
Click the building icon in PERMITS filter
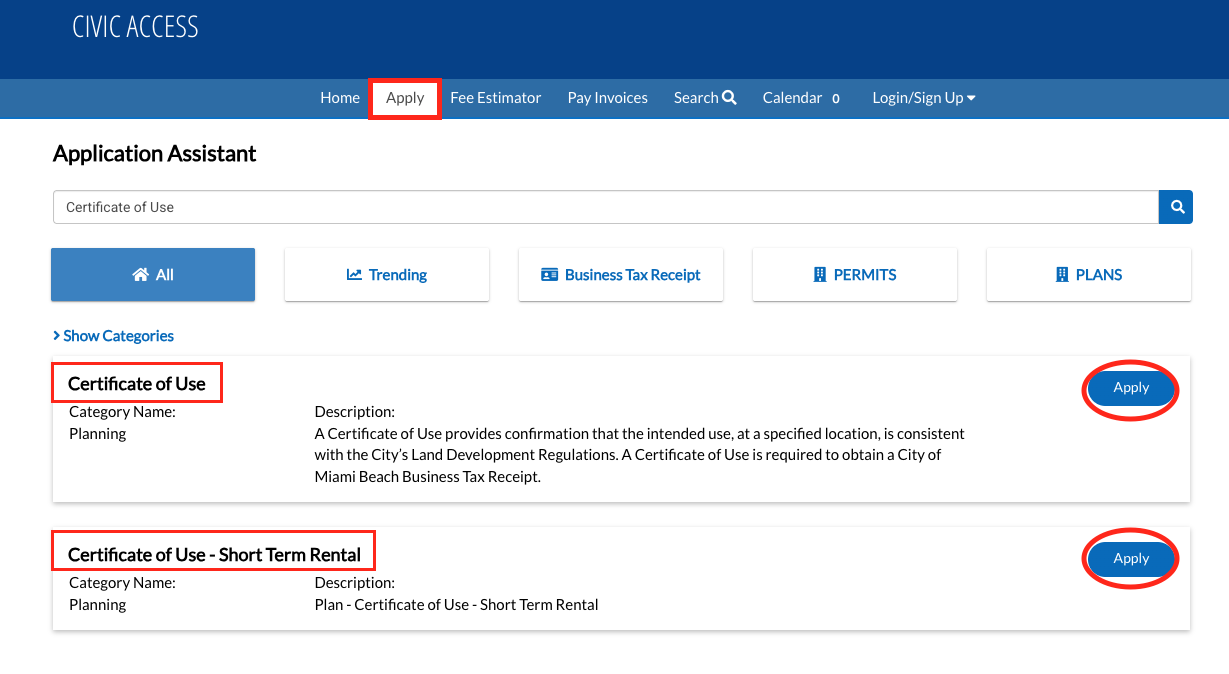point(820,275)
